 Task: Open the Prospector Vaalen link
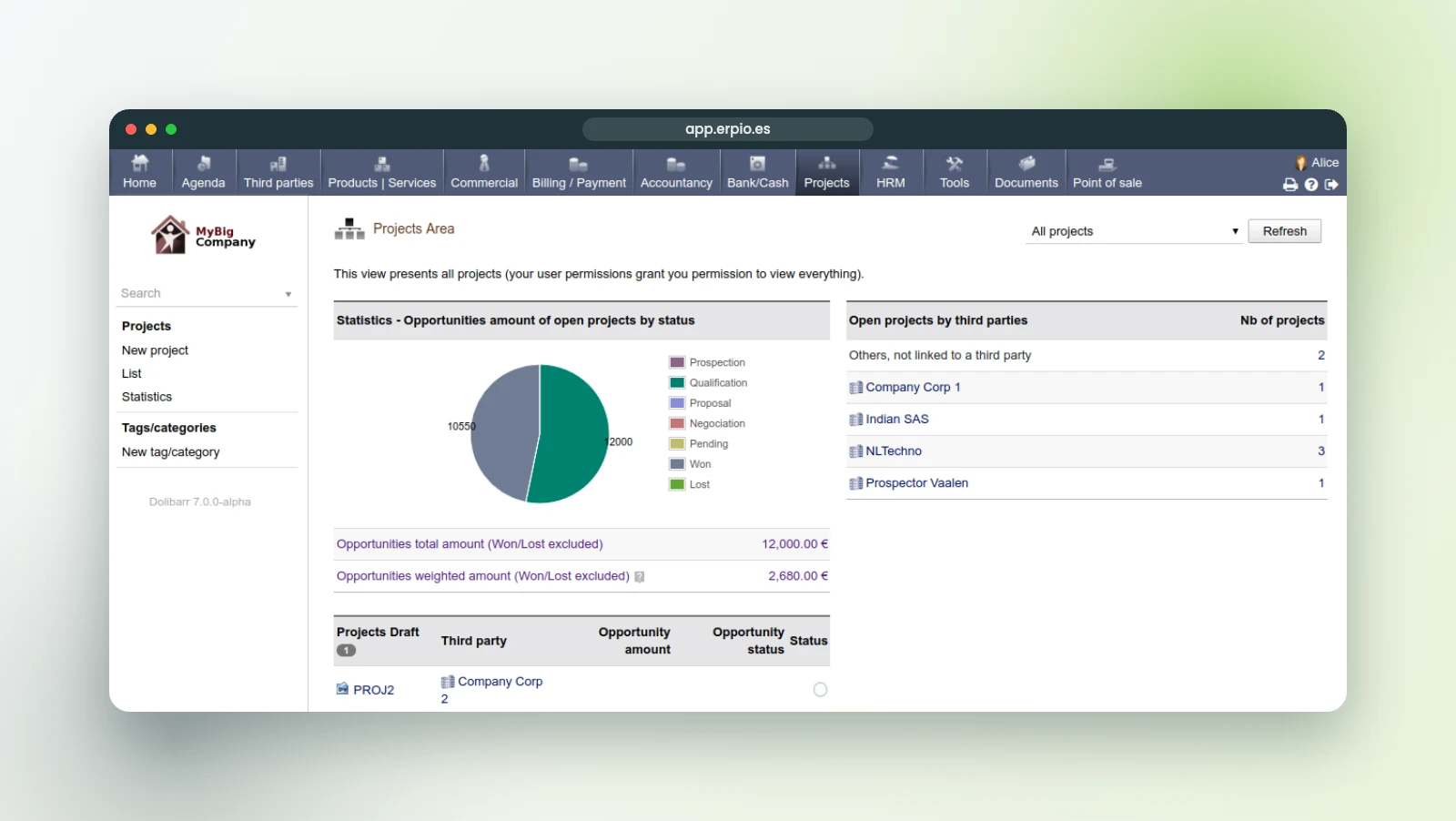(x=916, y=483)
